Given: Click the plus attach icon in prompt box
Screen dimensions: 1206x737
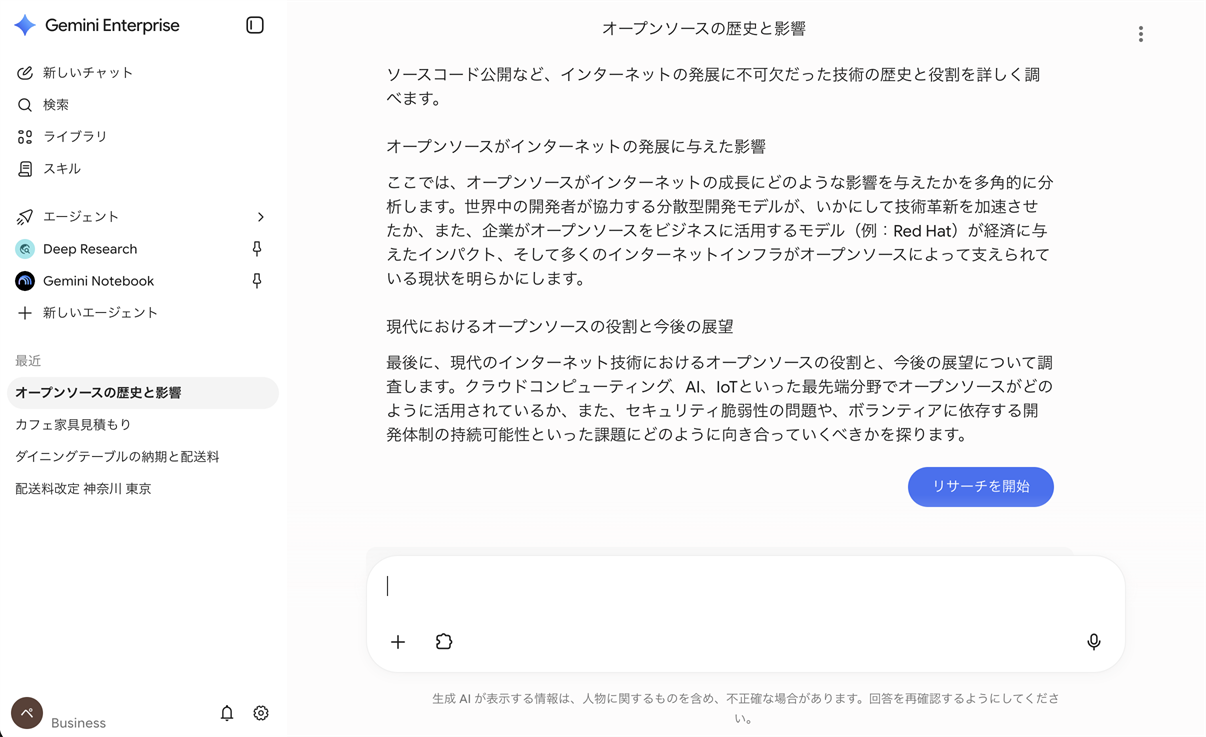Looking at the screenshot, I should (398, 642).
